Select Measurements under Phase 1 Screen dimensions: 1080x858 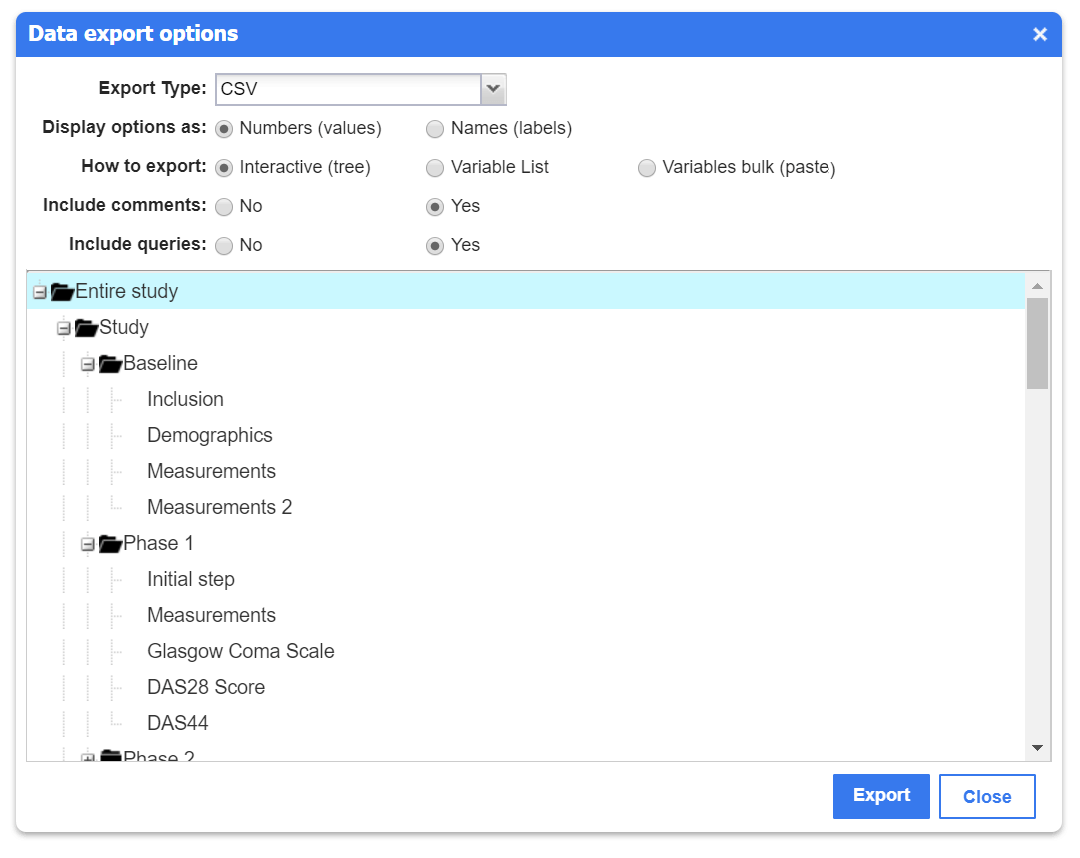coord(211,615)
